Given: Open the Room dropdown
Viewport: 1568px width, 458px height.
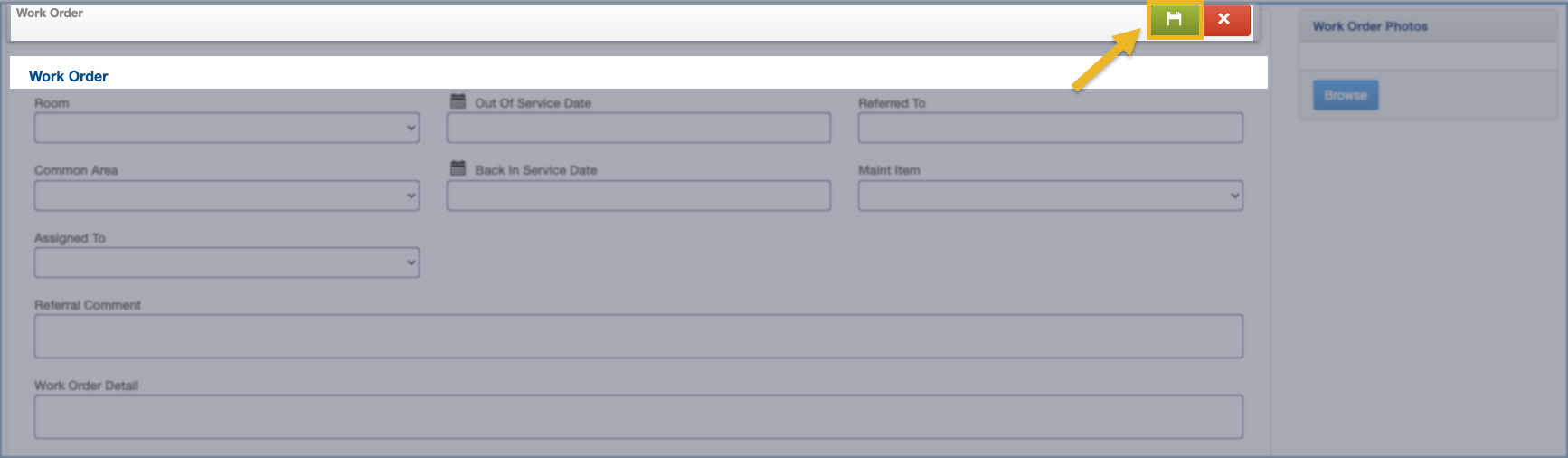Looking at the screenshot, I should pos(226,128).
